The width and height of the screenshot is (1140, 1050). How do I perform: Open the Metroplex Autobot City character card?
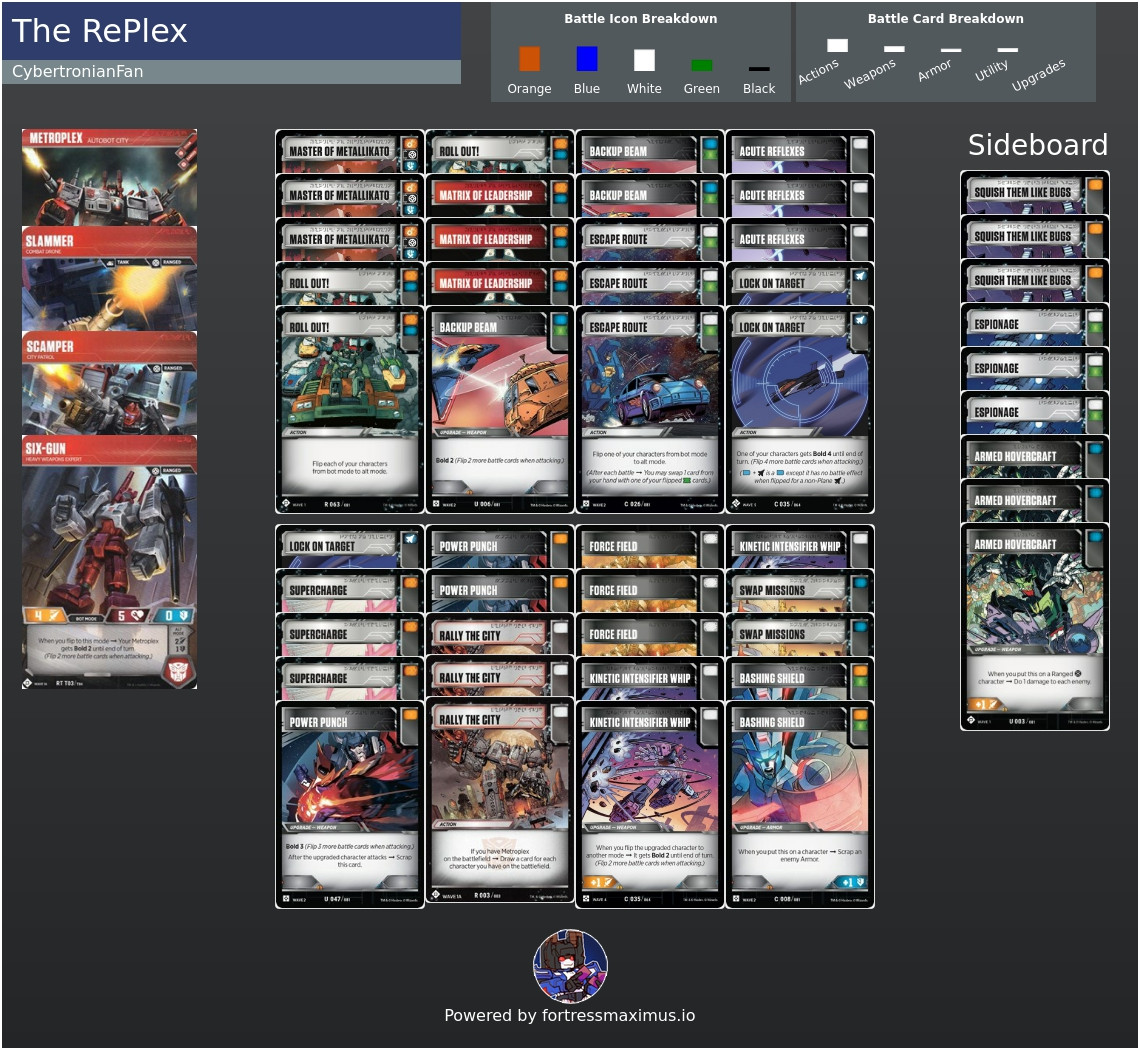pos(109,177)
